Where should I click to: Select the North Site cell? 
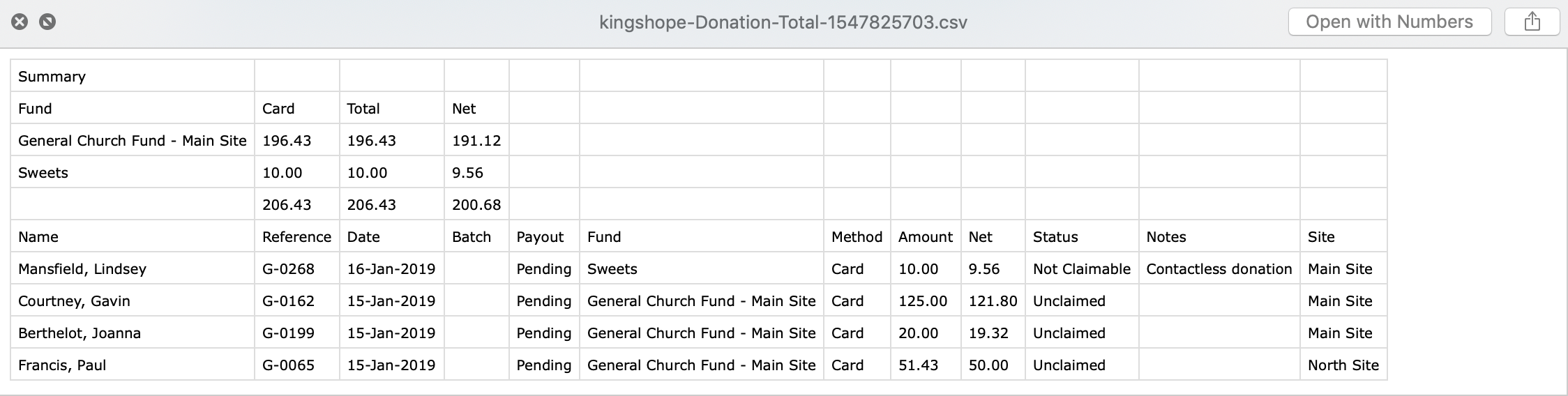[x=1343, y=365]
